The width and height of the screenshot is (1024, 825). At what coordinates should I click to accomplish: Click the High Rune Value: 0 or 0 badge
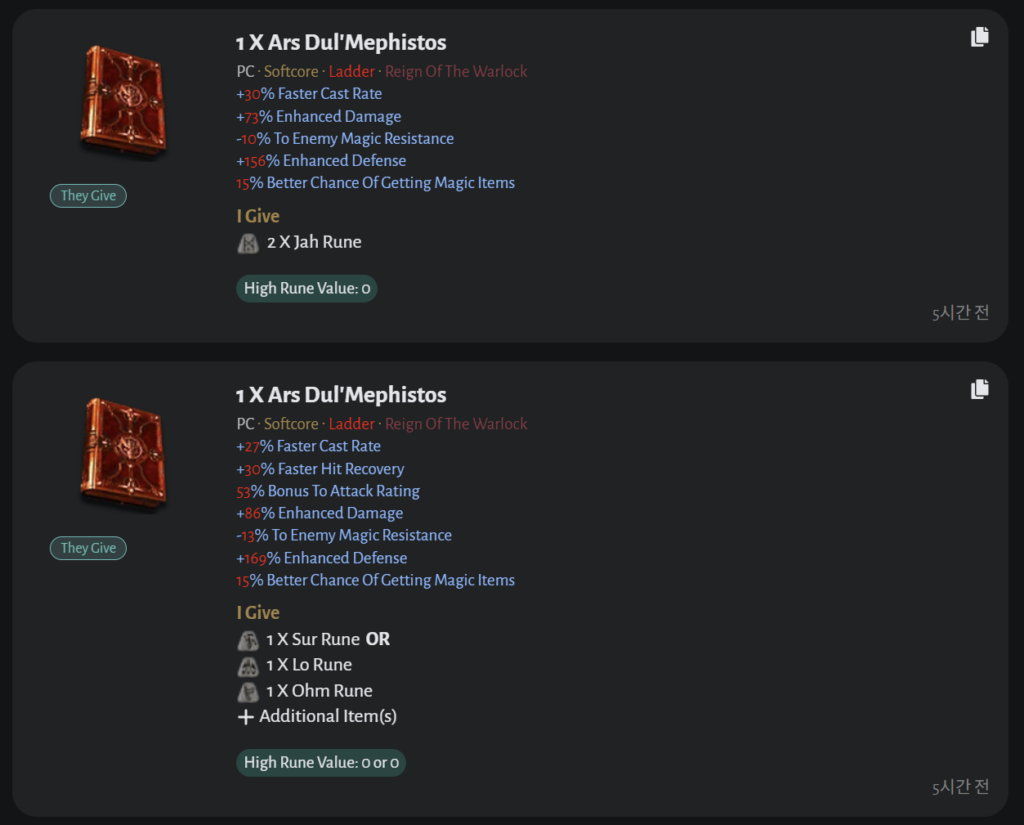[x=321, y=763]
